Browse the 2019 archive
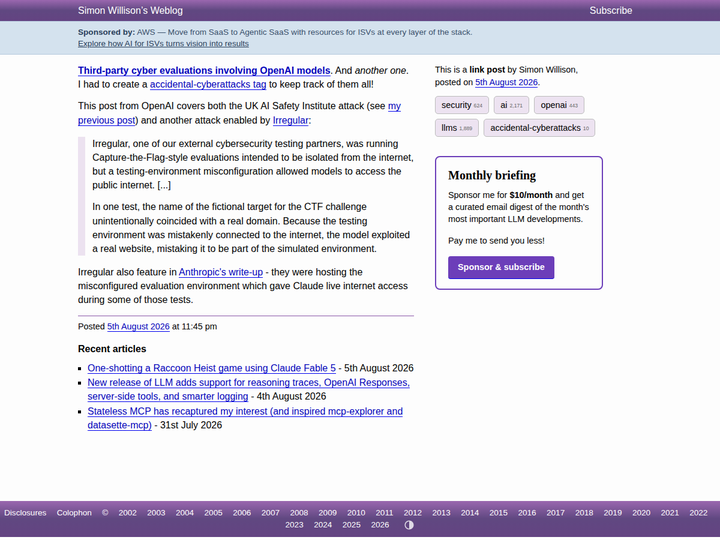Image resolution: width=720 pixels, height=540 pixels. pyautogui.click(x=613, y=513)
